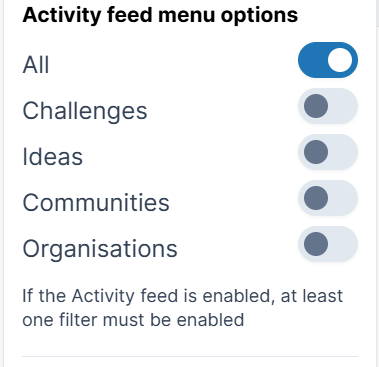Click the white knob on the All switch

(340, 60)
